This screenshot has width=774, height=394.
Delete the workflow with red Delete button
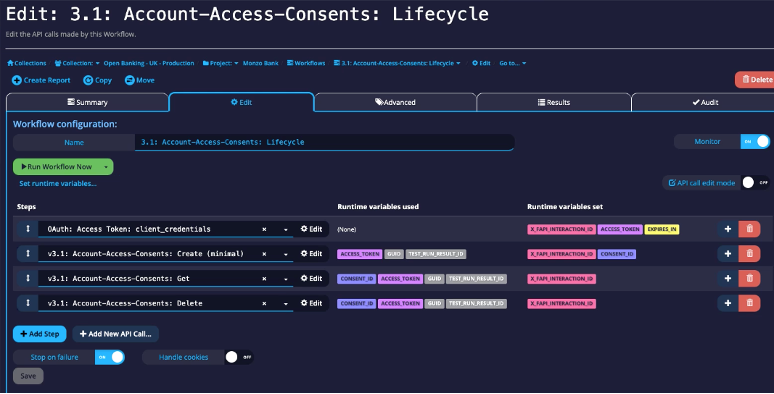[x=756, y=79]
